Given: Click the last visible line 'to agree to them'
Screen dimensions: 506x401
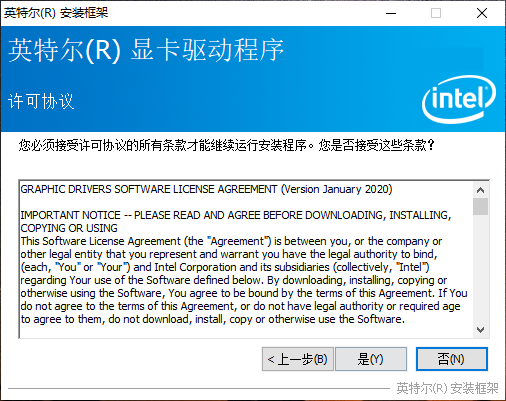Looking at the screenshot, I should pyautogui.click(x=213, y=319).
